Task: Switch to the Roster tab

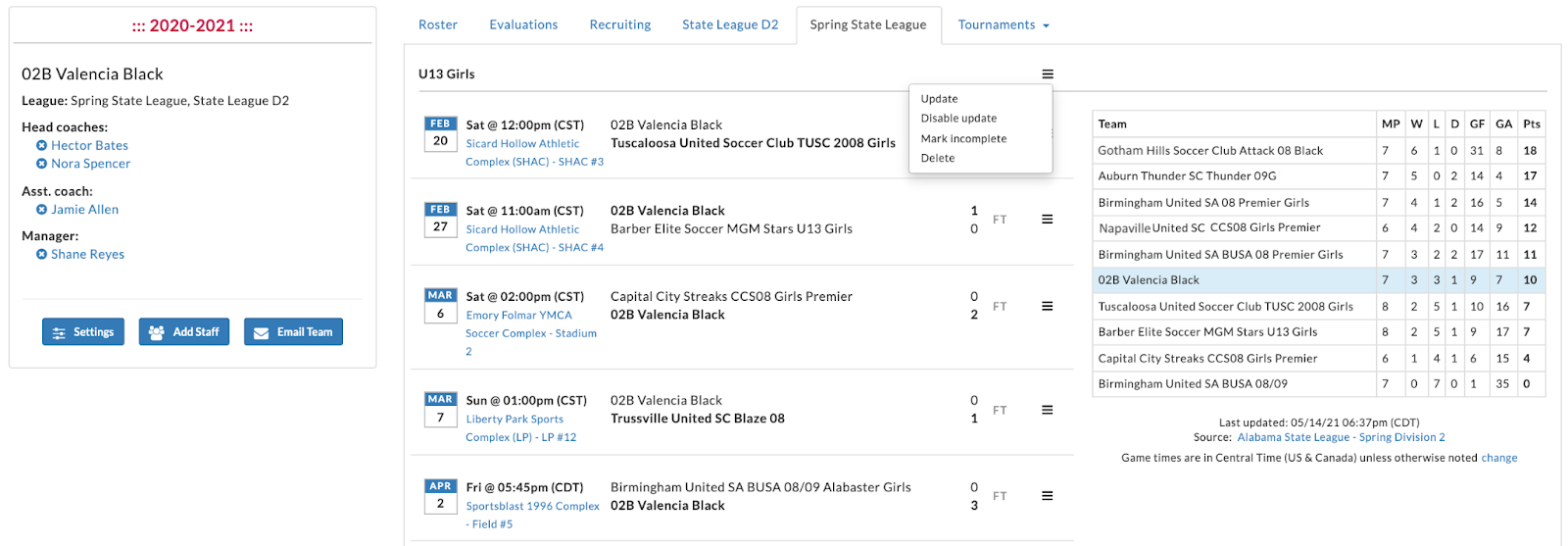Action: point(438,25)
